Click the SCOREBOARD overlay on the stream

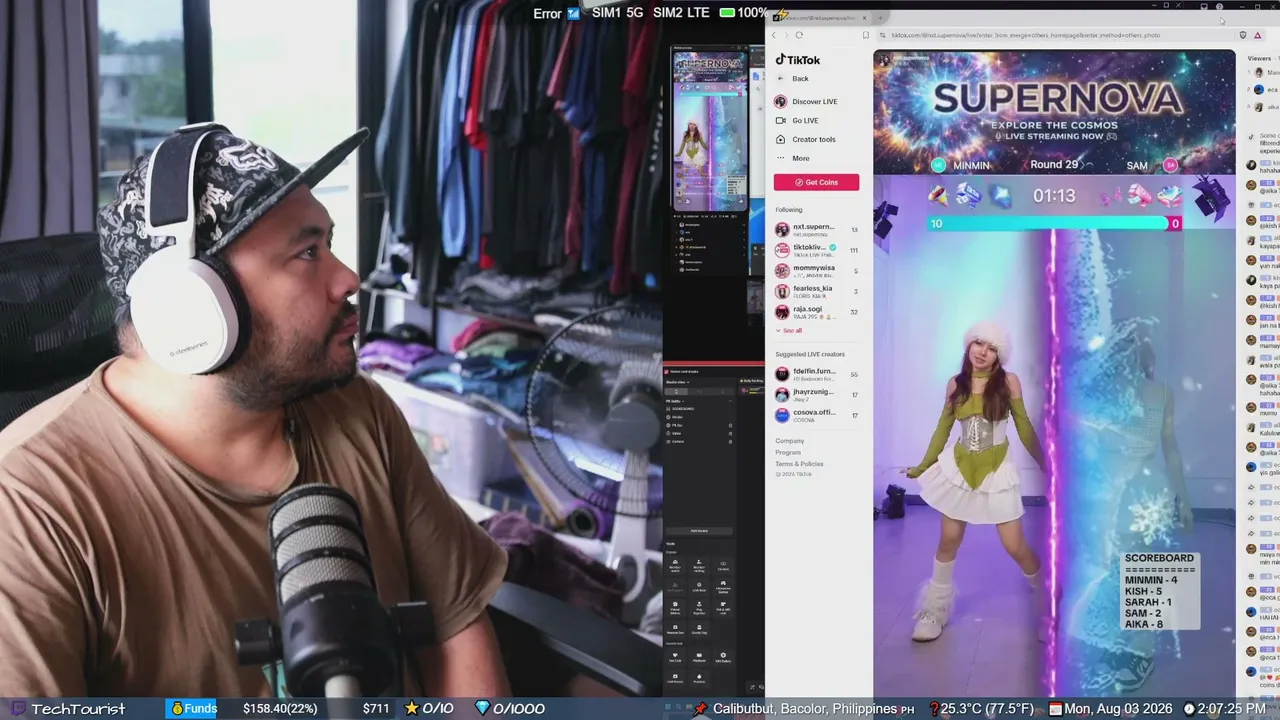click(x=1159, y=591)
